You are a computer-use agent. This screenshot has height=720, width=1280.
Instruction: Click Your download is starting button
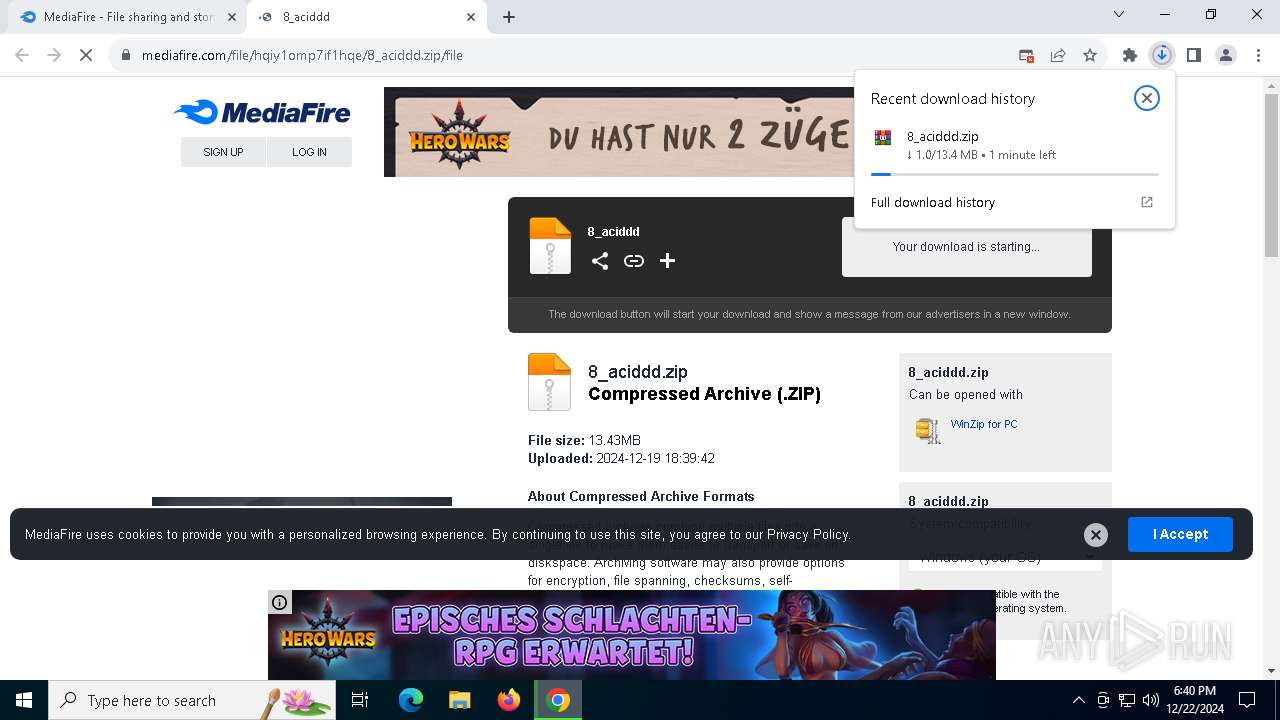966,247
